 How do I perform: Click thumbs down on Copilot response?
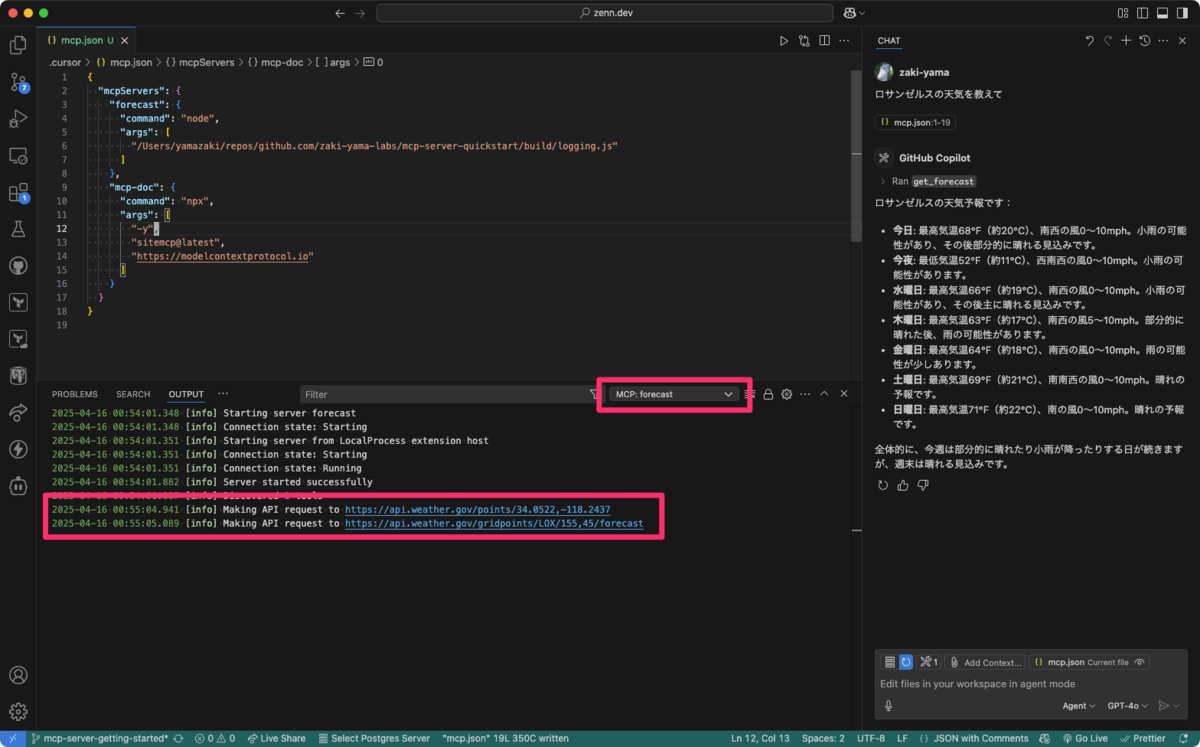point(923,485)
